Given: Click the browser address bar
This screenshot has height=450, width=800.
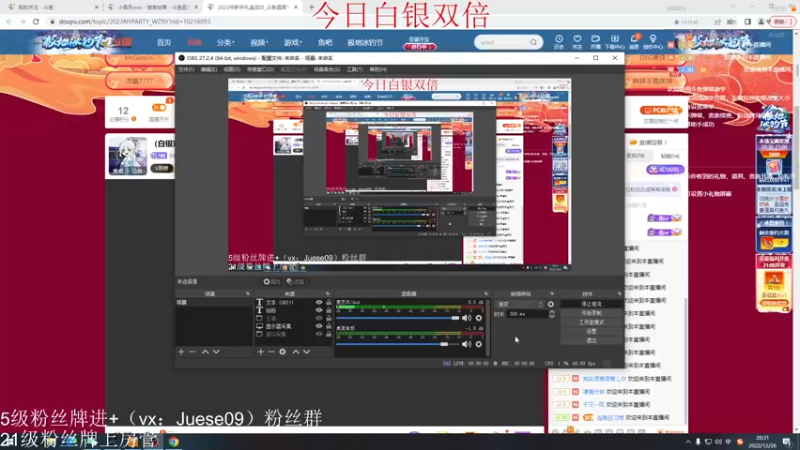Looking at the screenshot, I should pyautogui.click(x=357, y=22).
